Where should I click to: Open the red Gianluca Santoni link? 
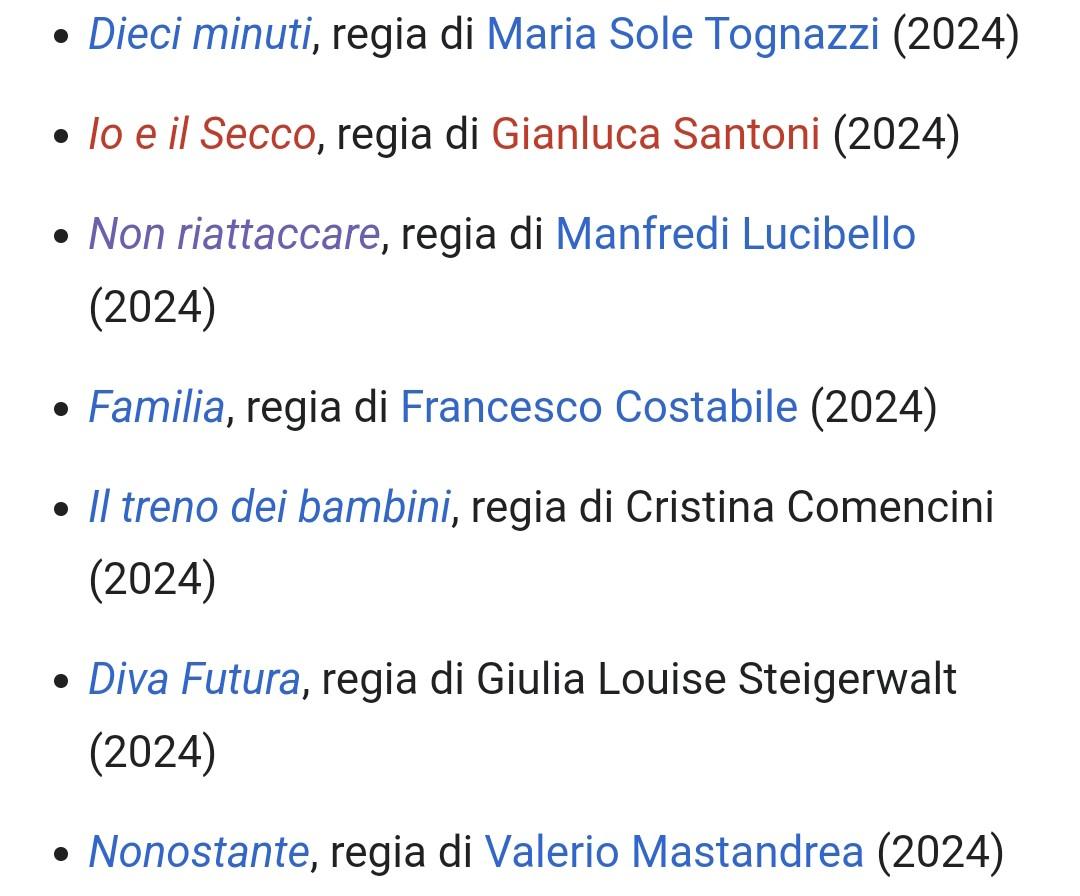[655, 133]
